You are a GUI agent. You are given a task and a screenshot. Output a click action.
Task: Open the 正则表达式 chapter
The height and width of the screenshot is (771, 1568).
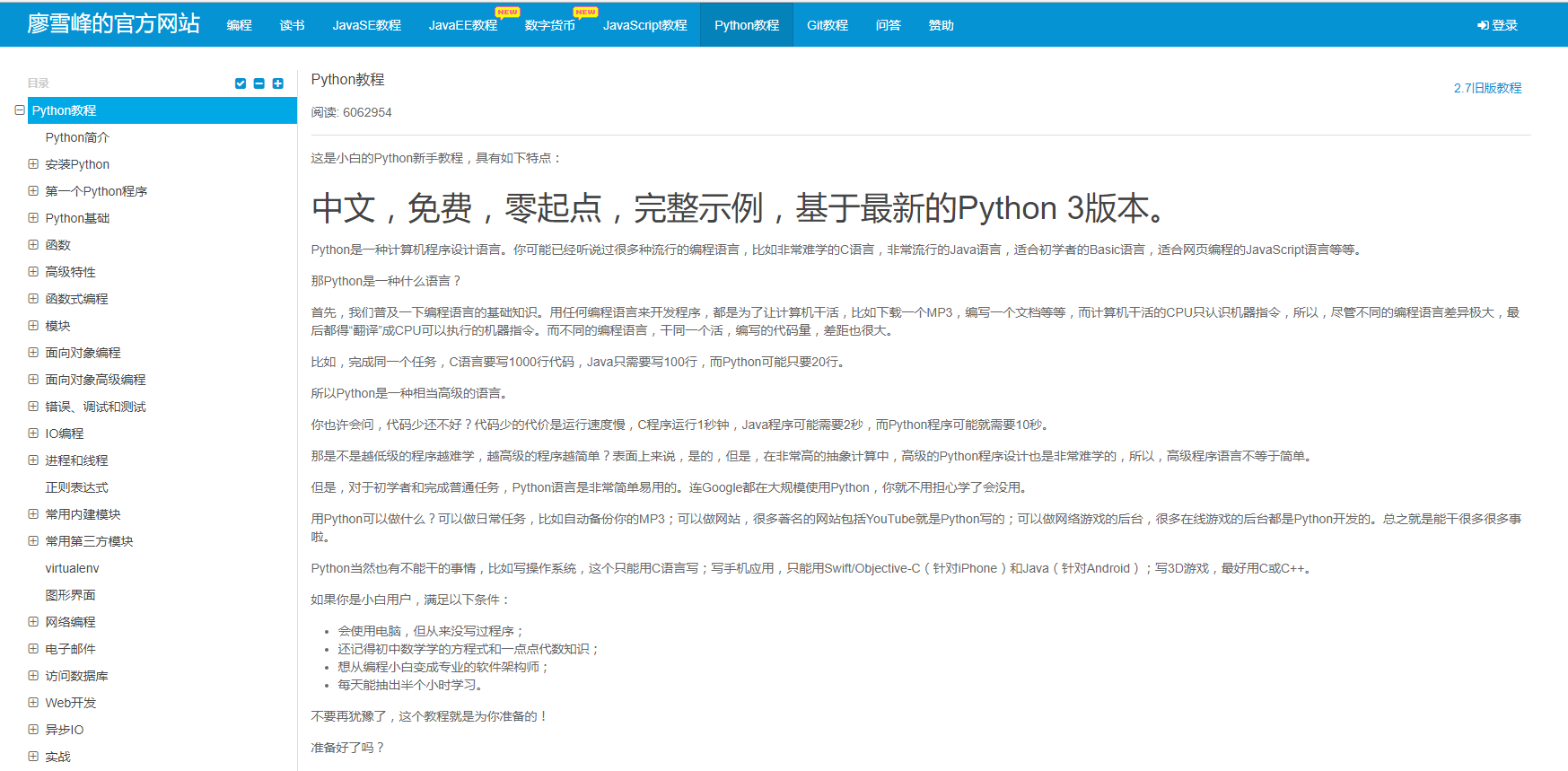coord(76,487)
